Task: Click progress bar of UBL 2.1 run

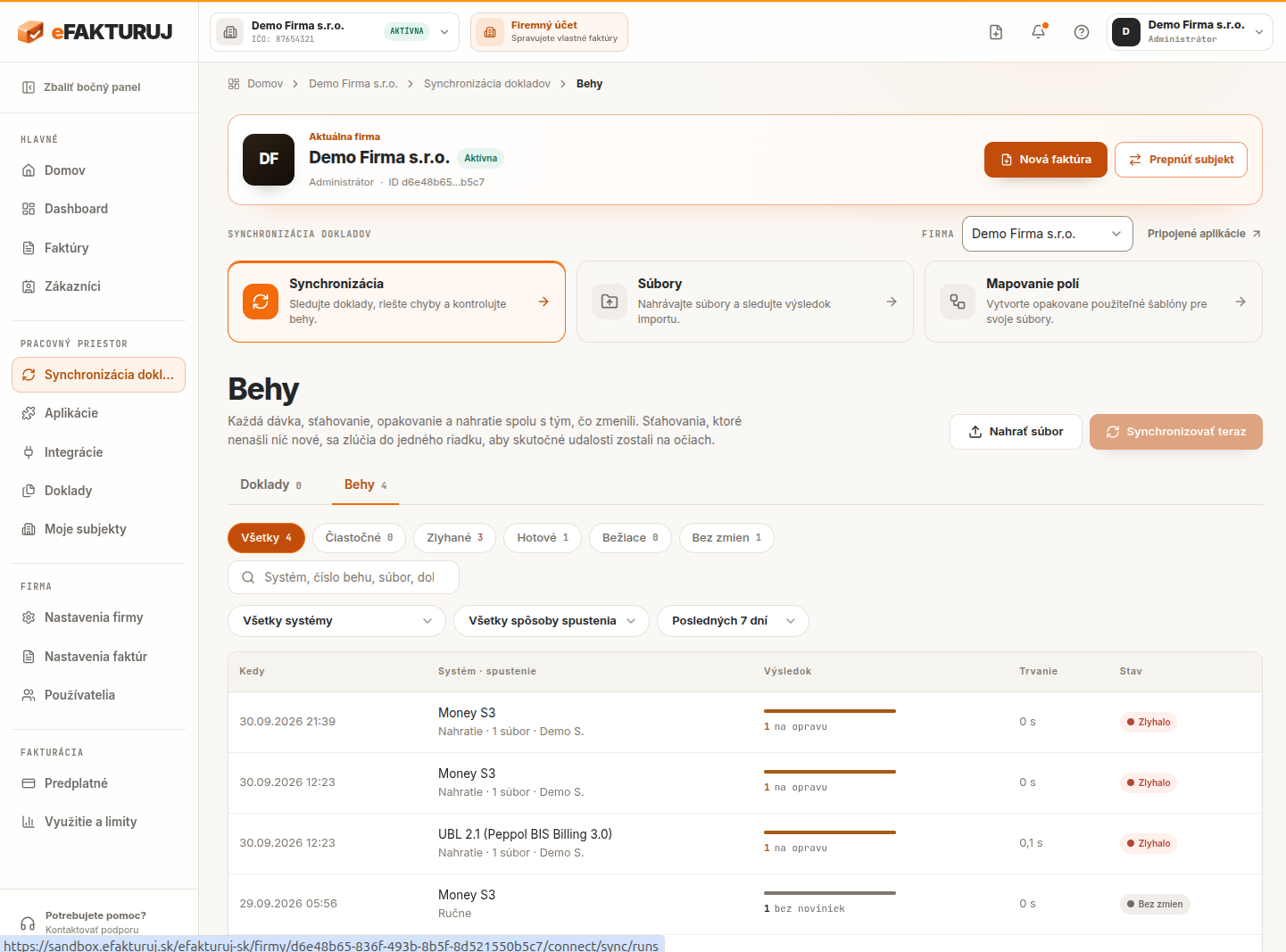Action: click(x=830, y=832)
